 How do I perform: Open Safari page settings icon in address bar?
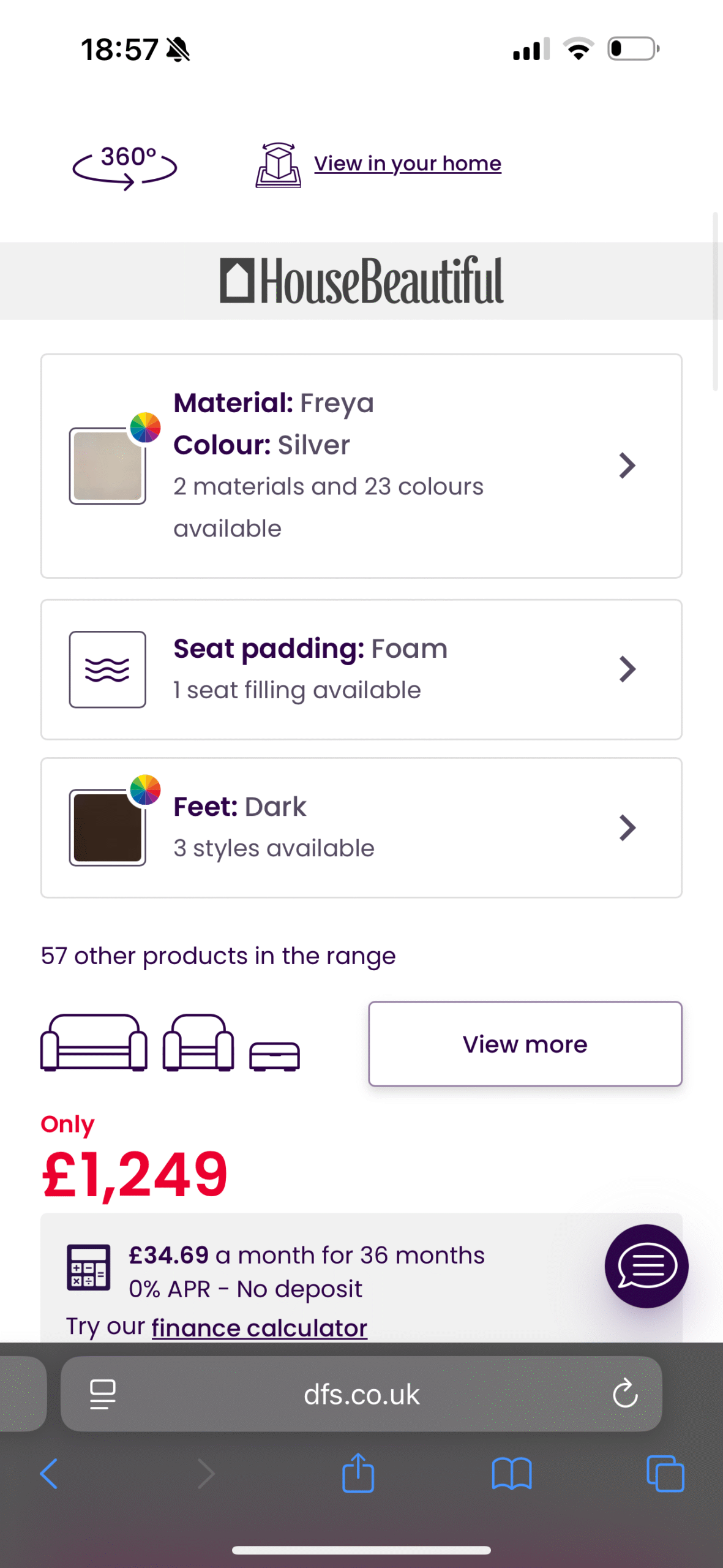pos(103,1393)
